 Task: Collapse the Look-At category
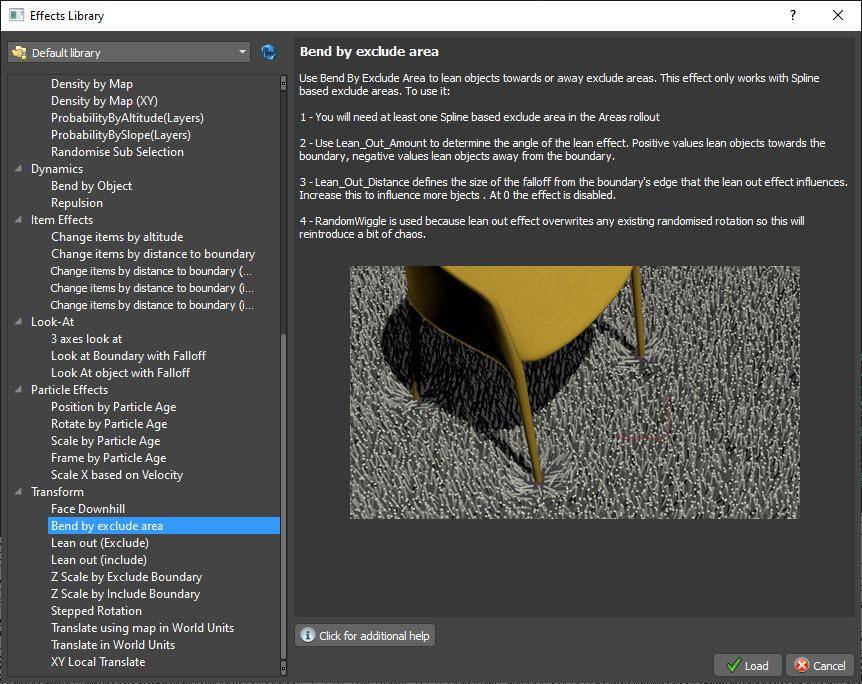(x=19, y=322)
